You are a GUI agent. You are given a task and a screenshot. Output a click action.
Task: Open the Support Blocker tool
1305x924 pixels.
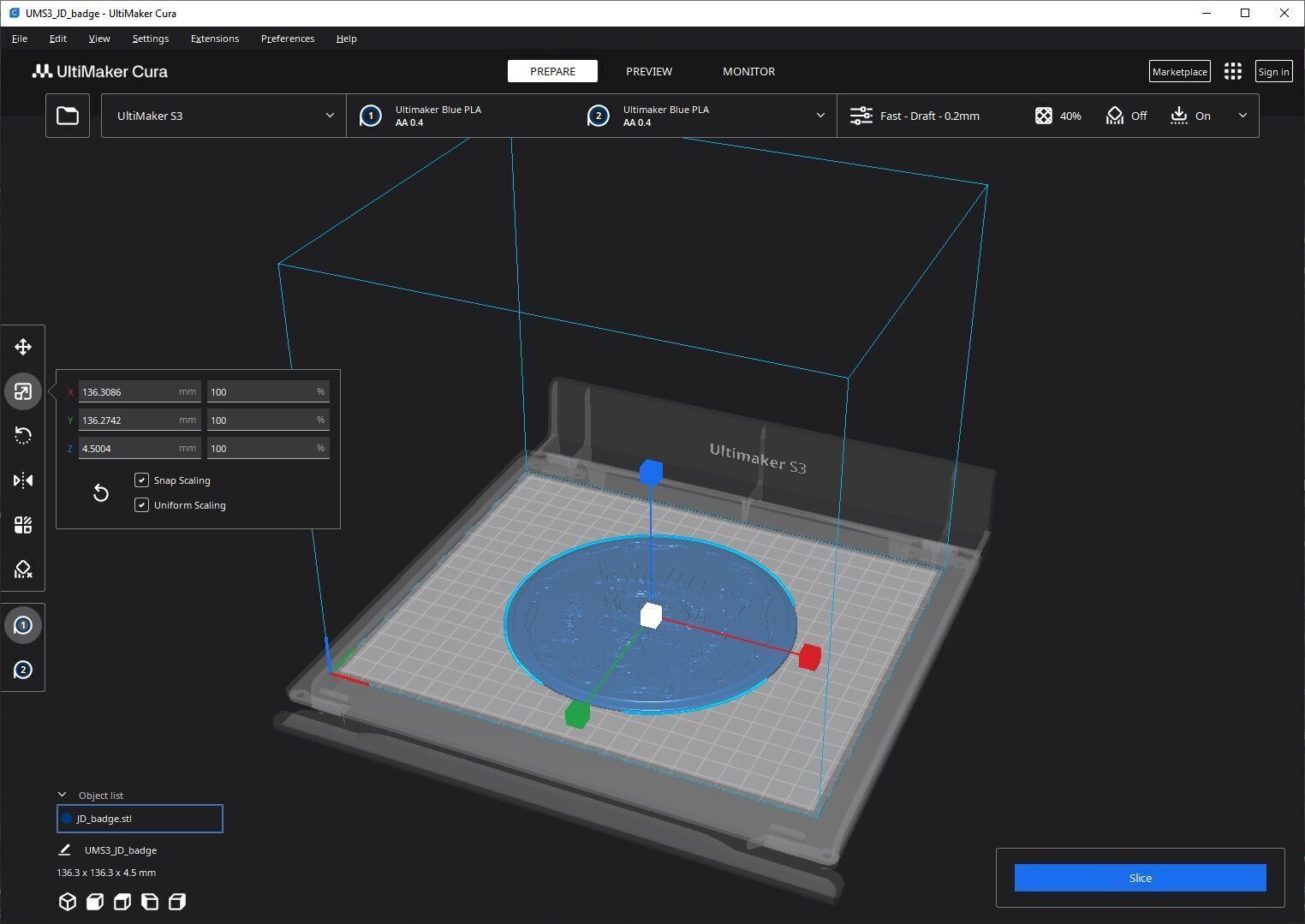(23, 569)
